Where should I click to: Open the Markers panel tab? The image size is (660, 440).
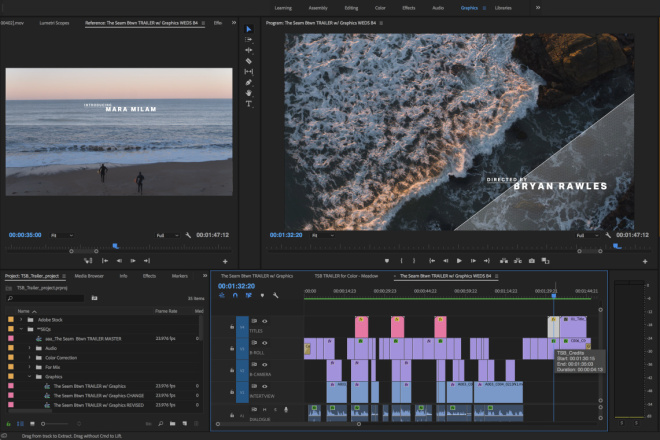point(180,276)
